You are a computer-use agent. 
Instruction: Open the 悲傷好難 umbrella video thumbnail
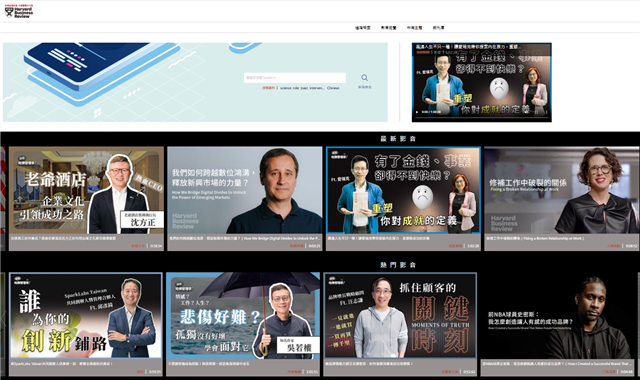point(243,316)
